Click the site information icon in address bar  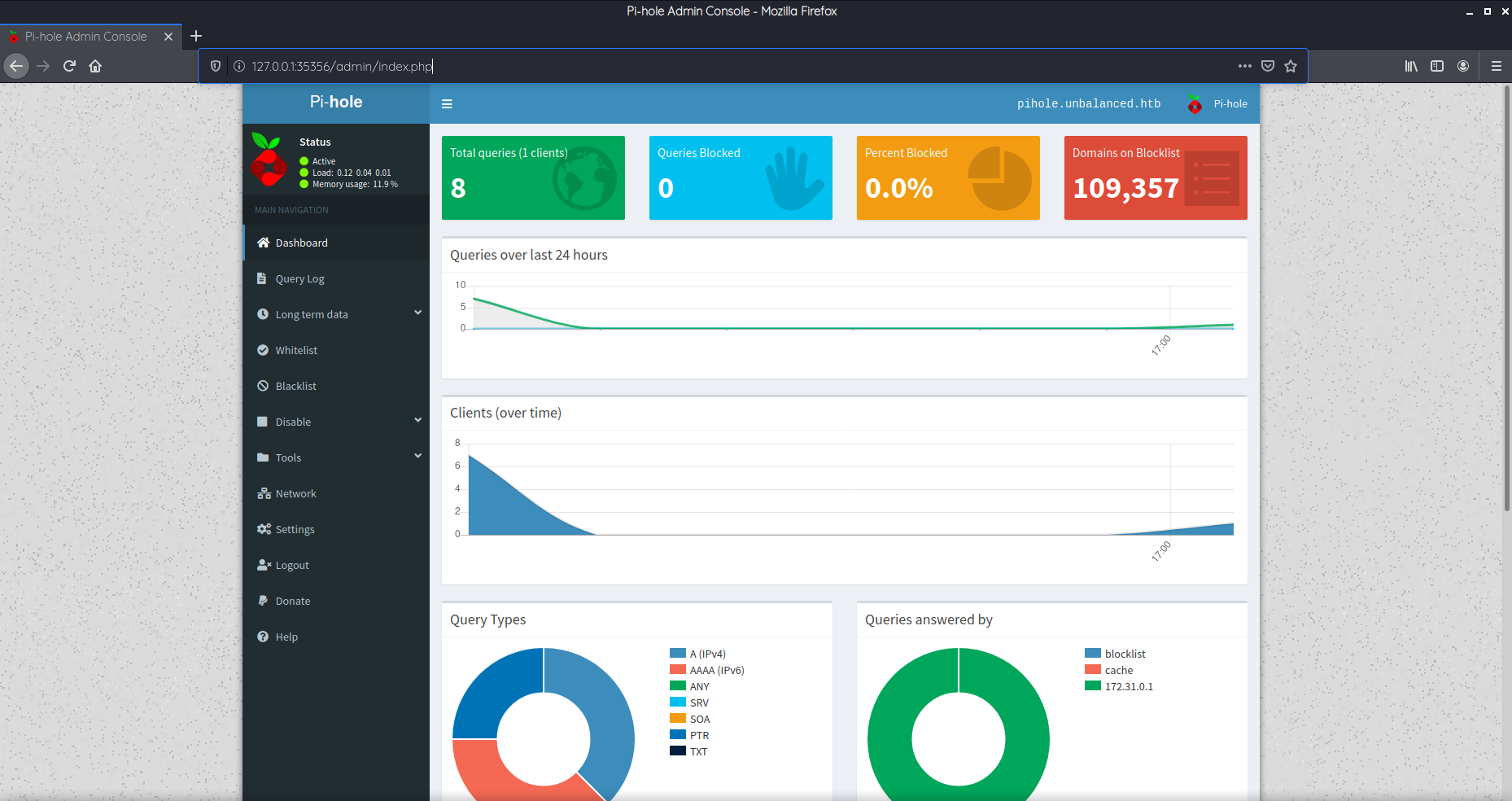coord(239,66)
